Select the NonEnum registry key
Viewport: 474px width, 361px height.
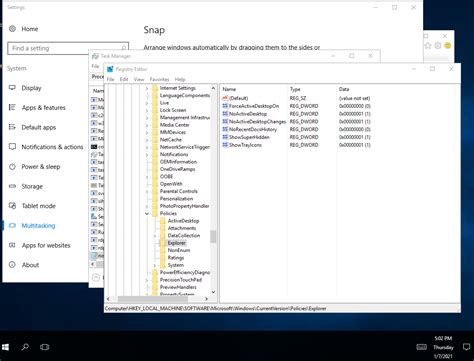coord(179,250)
